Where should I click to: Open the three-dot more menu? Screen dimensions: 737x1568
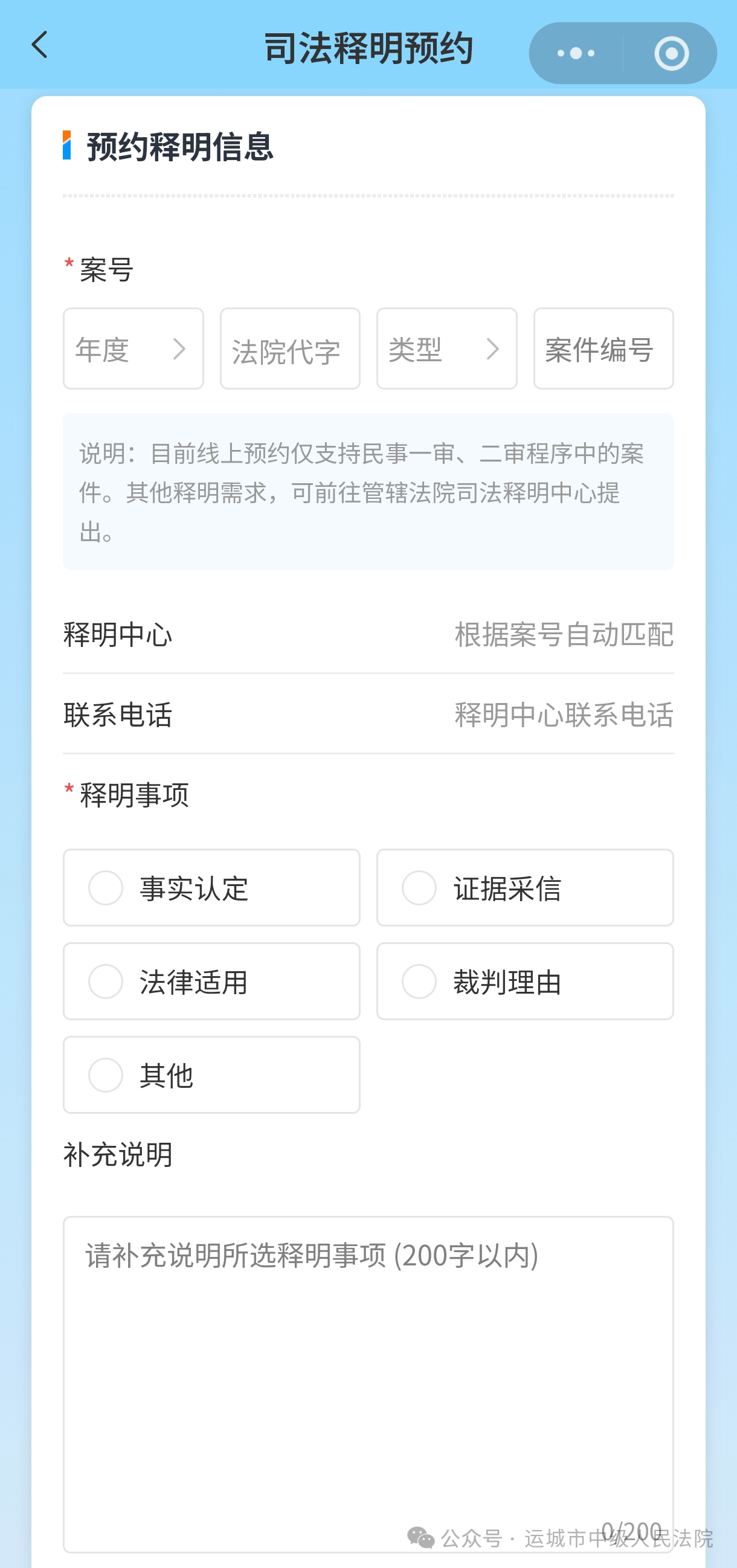(576, 54)
